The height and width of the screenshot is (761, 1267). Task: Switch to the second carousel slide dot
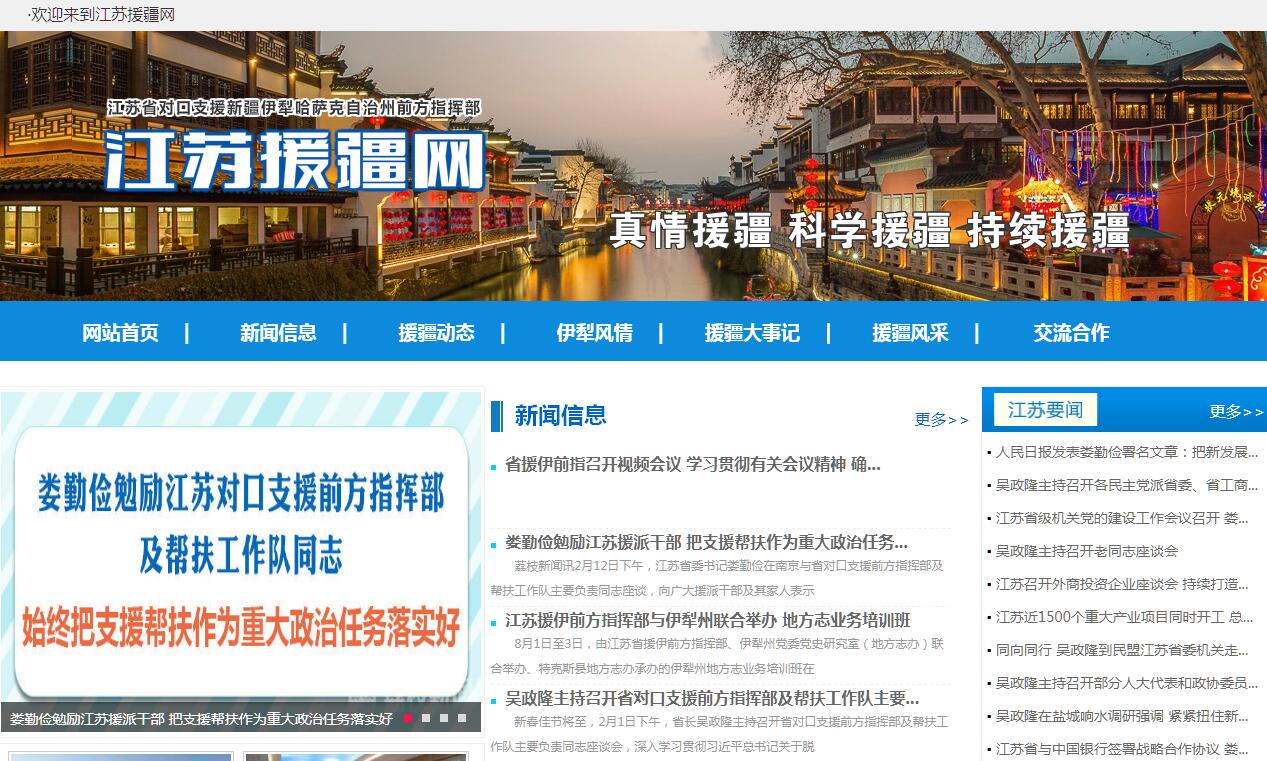[x=426, y=718]
